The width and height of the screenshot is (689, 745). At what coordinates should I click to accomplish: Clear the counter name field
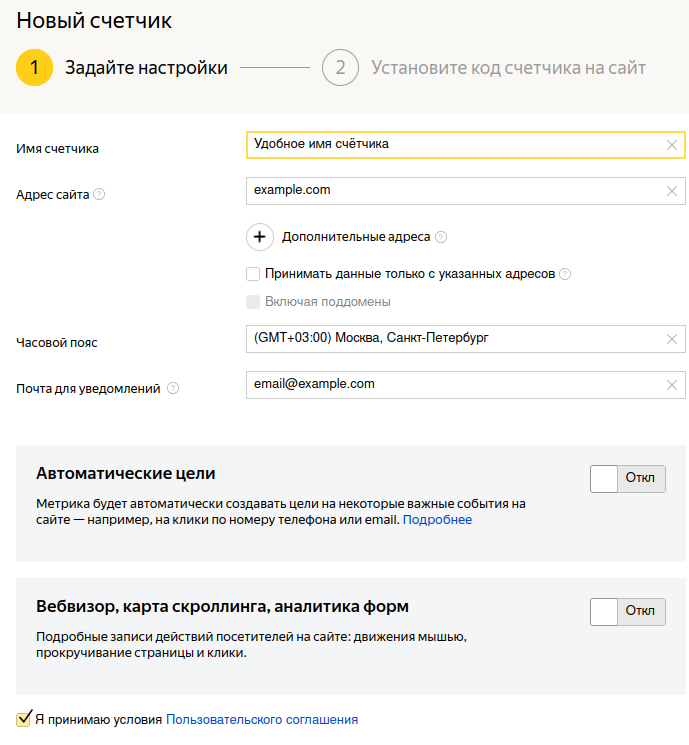pos(672,145)
